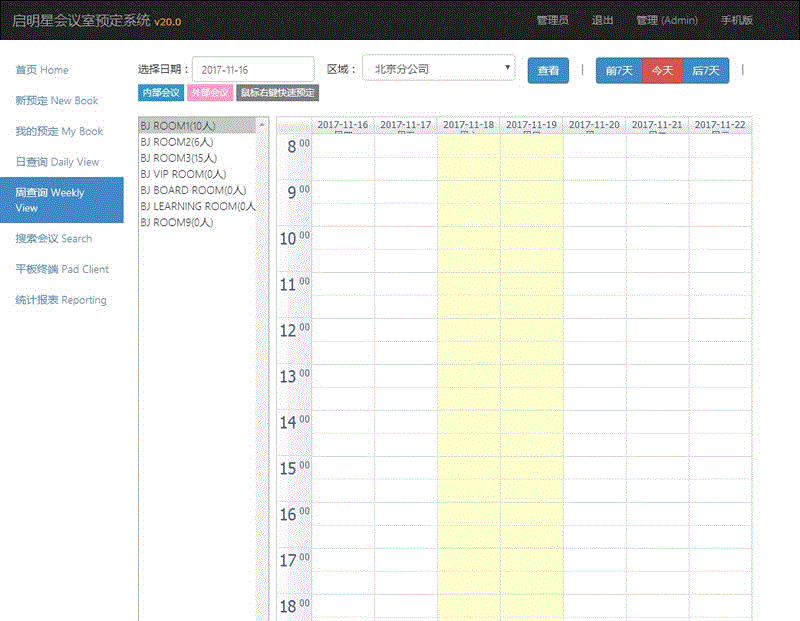The image size is (800, 621).
Task: Switch to 手机版 mobile version
Action: [737, 20]
